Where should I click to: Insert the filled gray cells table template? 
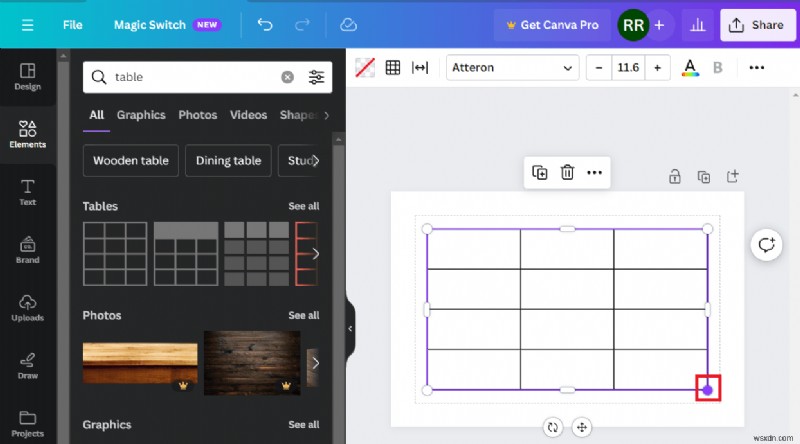tap(257, 254)
